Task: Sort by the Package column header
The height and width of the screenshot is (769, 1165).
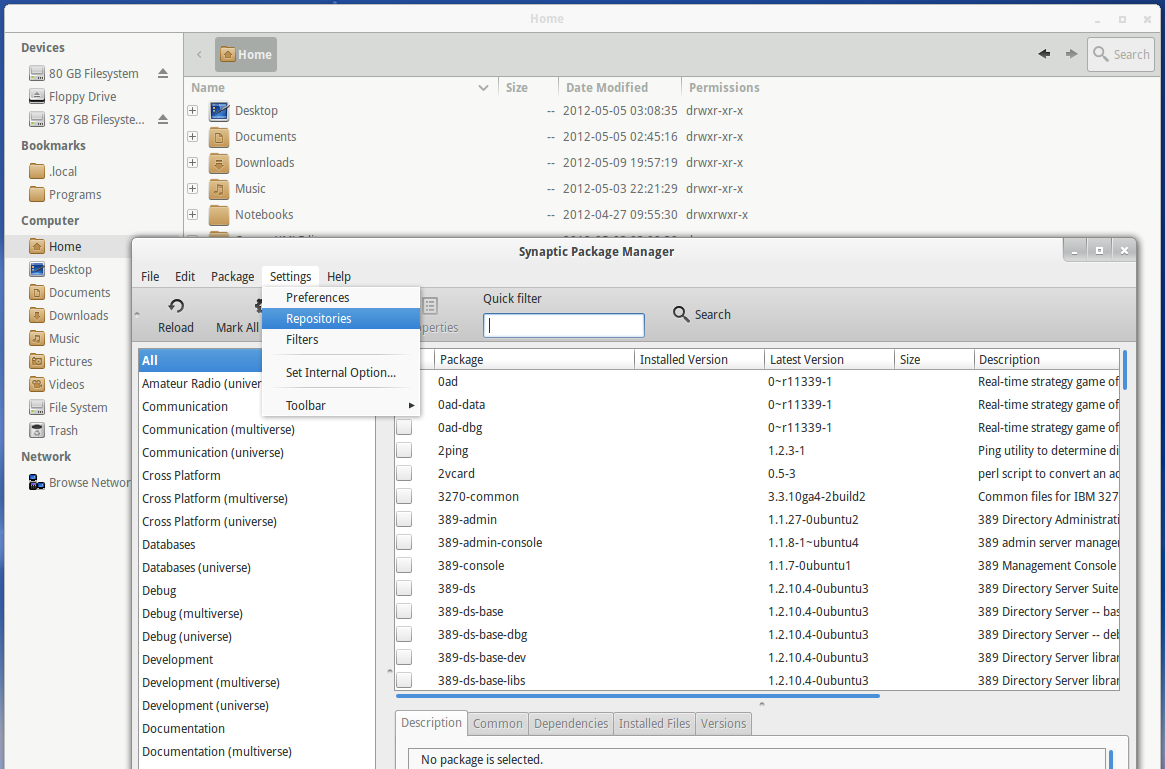Action: pos(535,360)
